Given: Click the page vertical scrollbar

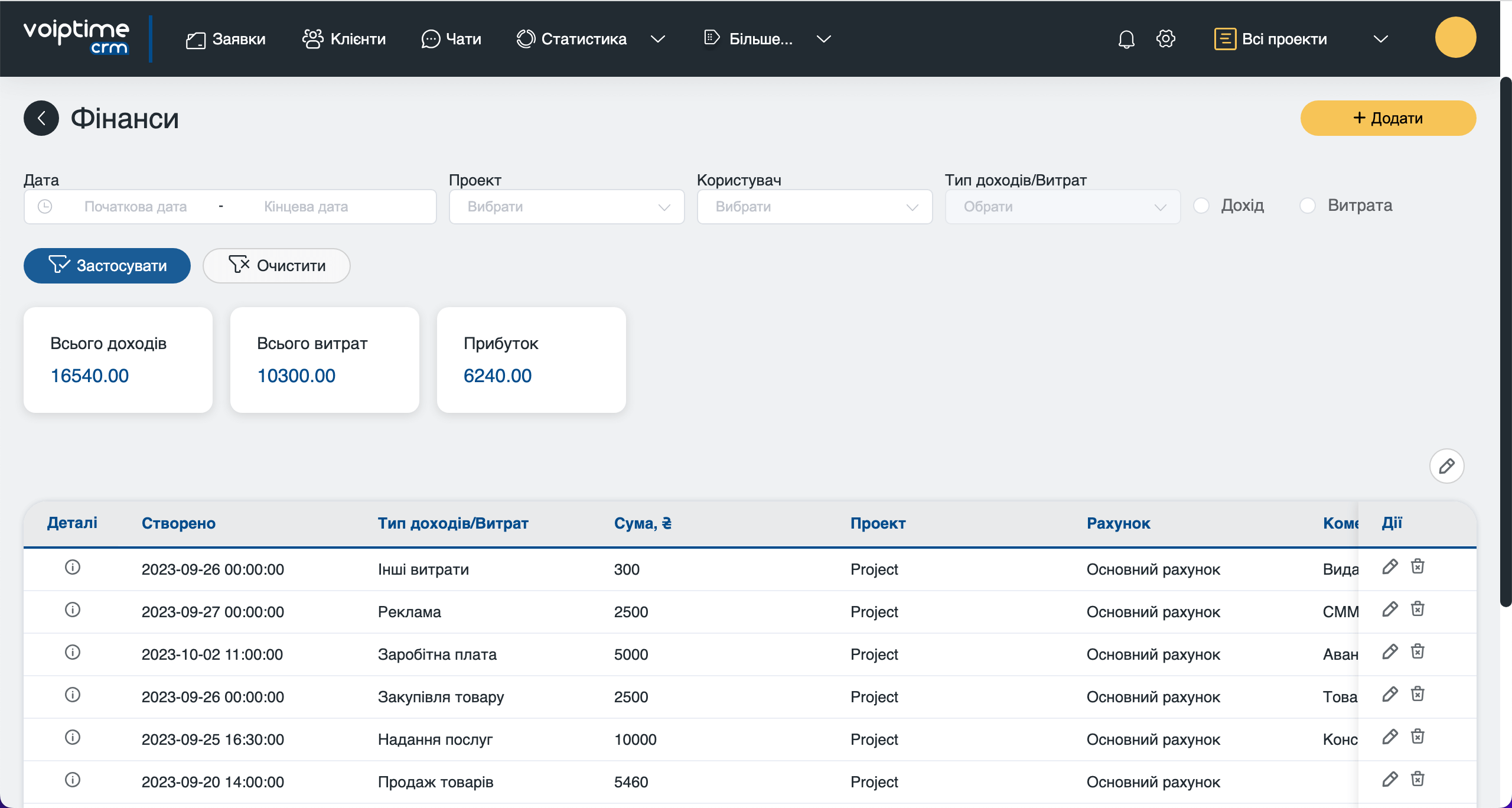Looking at the screenshot, I should click(1506, 341).
